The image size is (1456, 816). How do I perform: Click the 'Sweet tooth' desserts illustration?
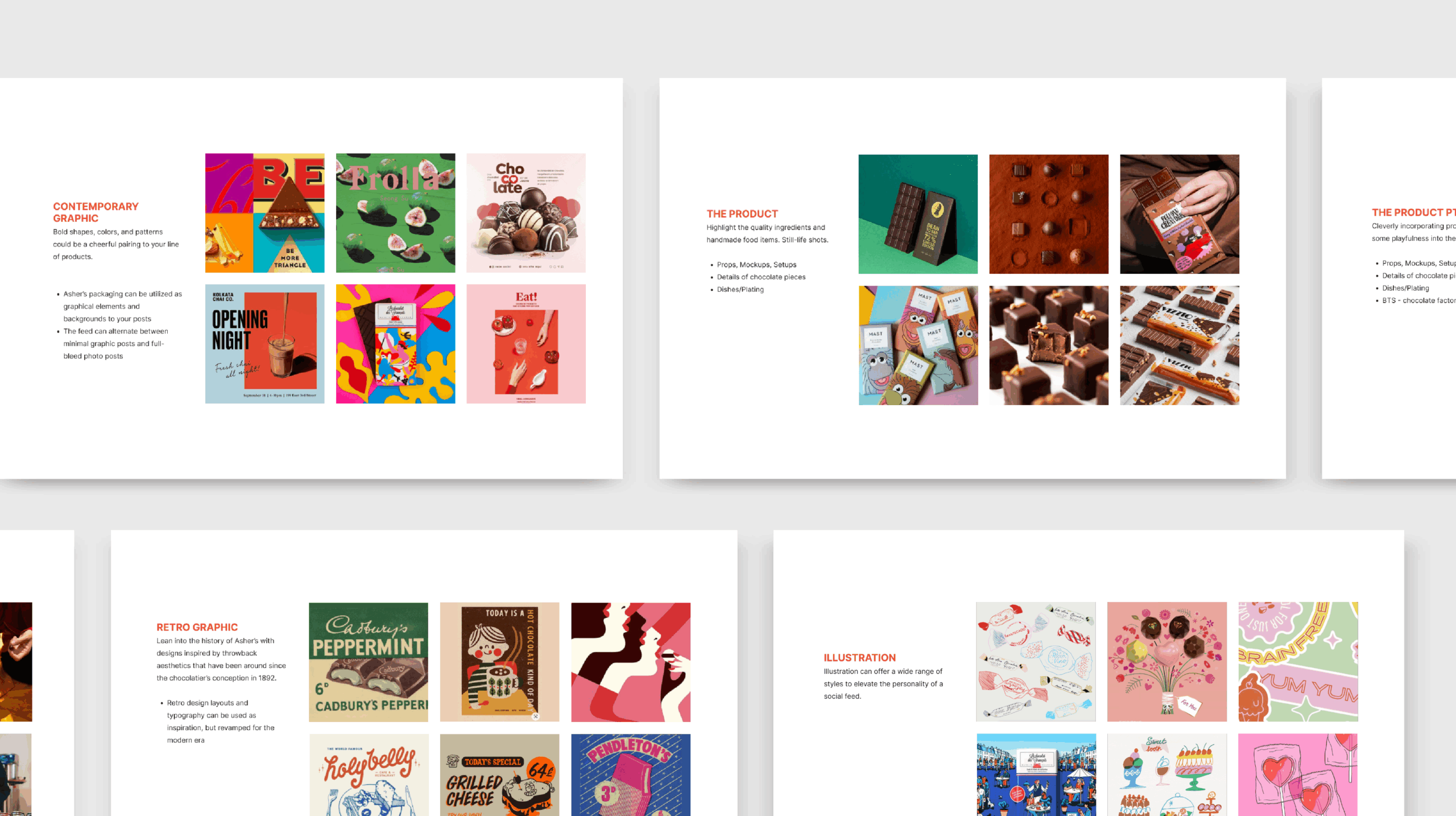click(1167, 775)
